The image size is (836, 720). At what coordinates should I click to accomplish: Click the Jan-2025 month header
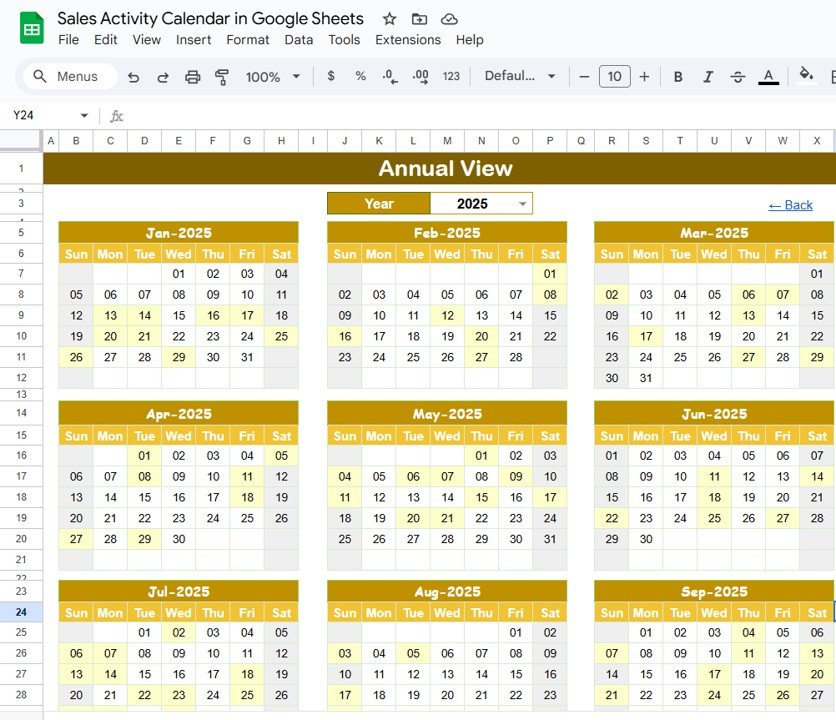point(179,233)
